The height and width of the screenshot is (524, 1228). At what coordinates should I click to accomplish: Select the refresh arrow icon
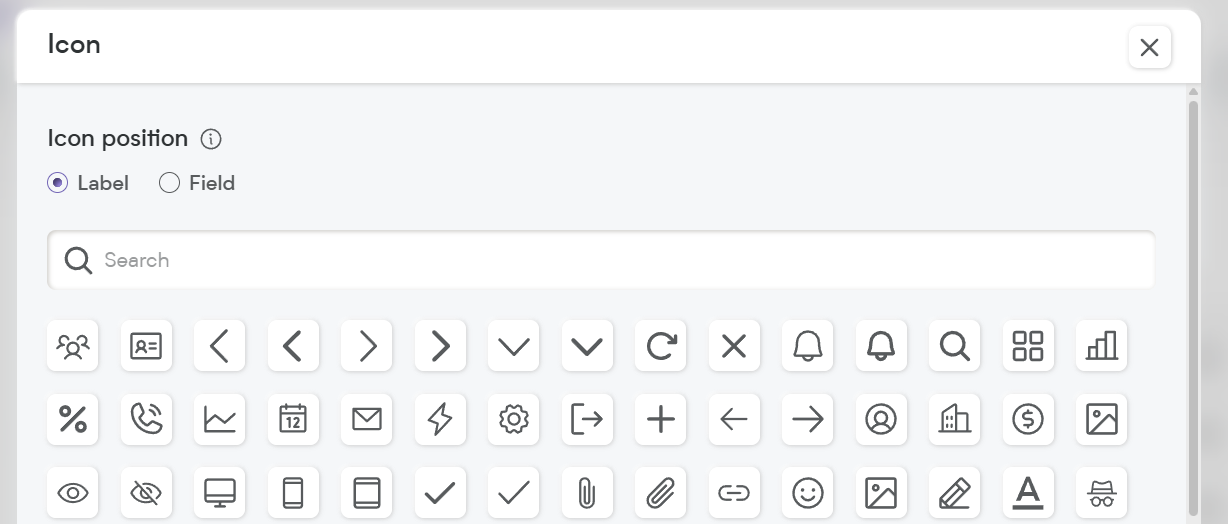tap(661, 346)
